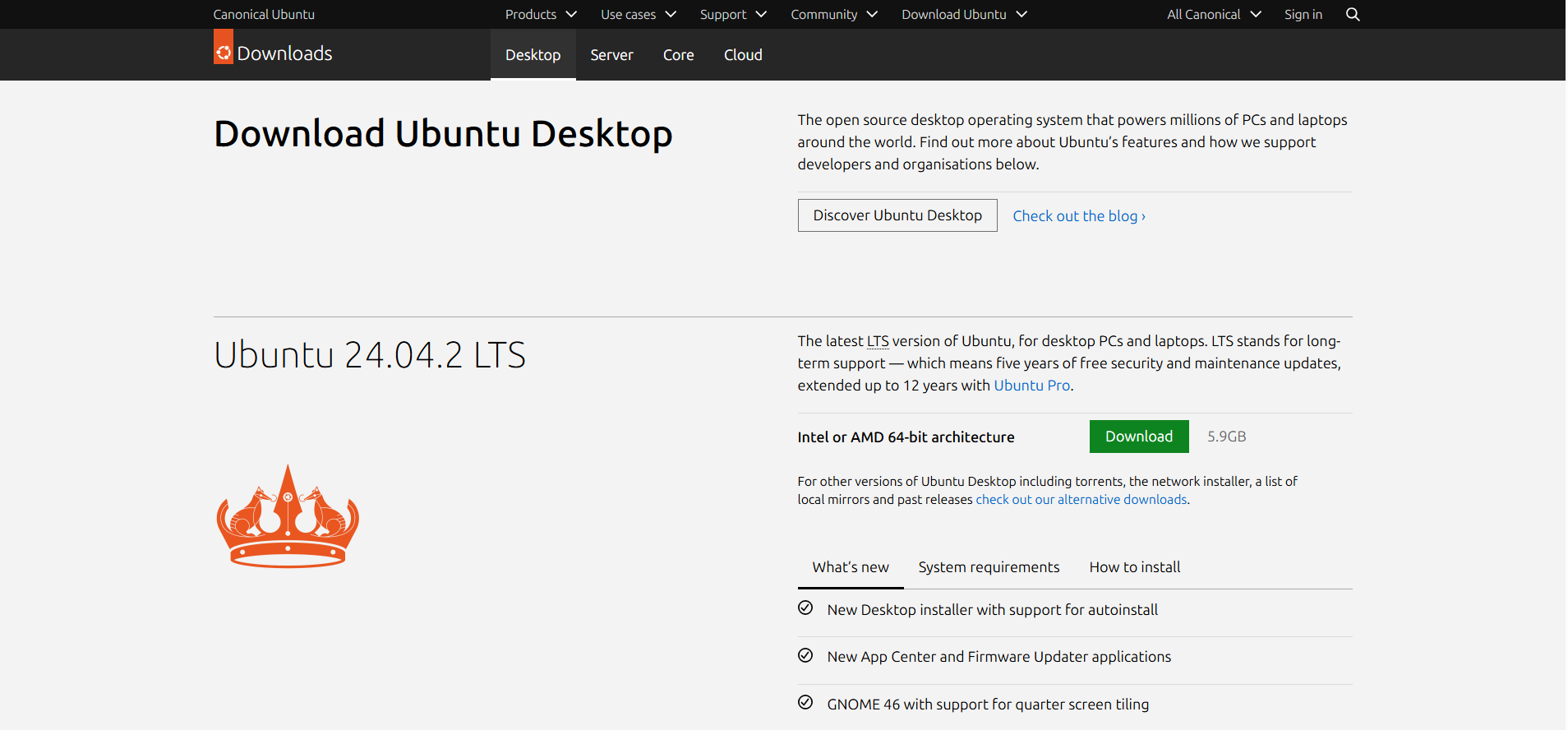Click the search magnifier icon
Screen dimensions: 1568x730
click(1353, 14)
